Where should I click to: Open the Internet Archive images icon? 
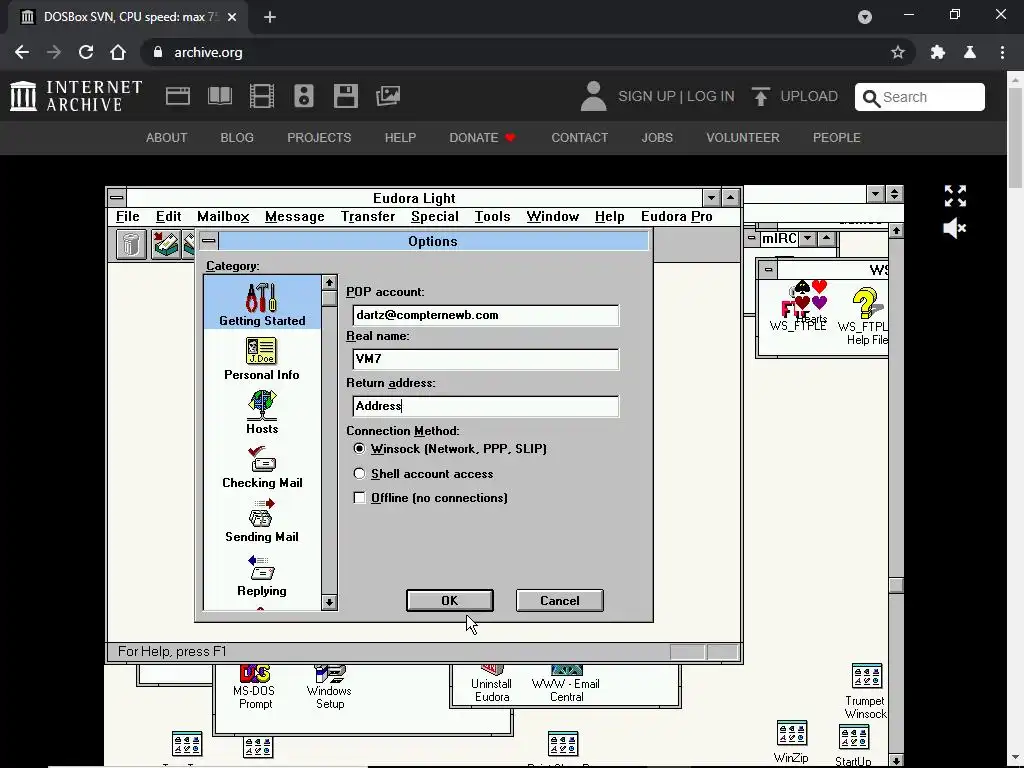388,96
